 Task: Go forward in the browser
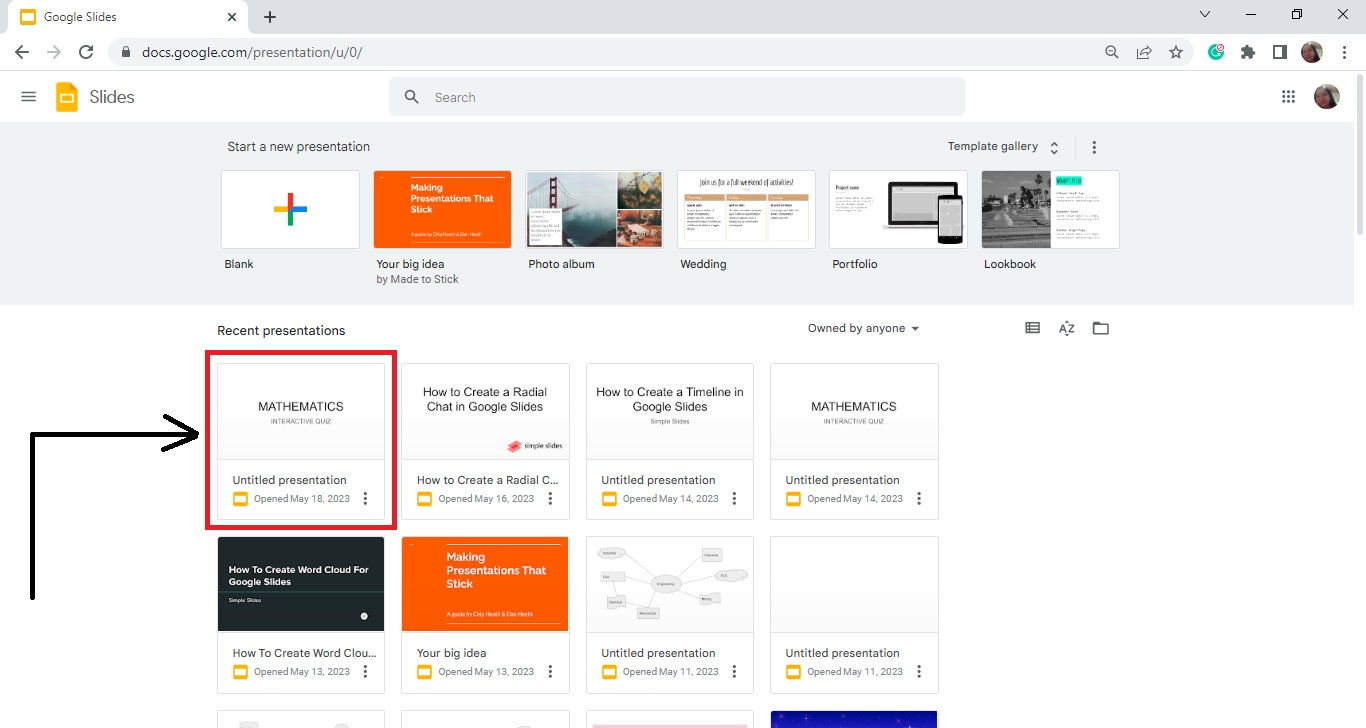(x=54, y=52)
